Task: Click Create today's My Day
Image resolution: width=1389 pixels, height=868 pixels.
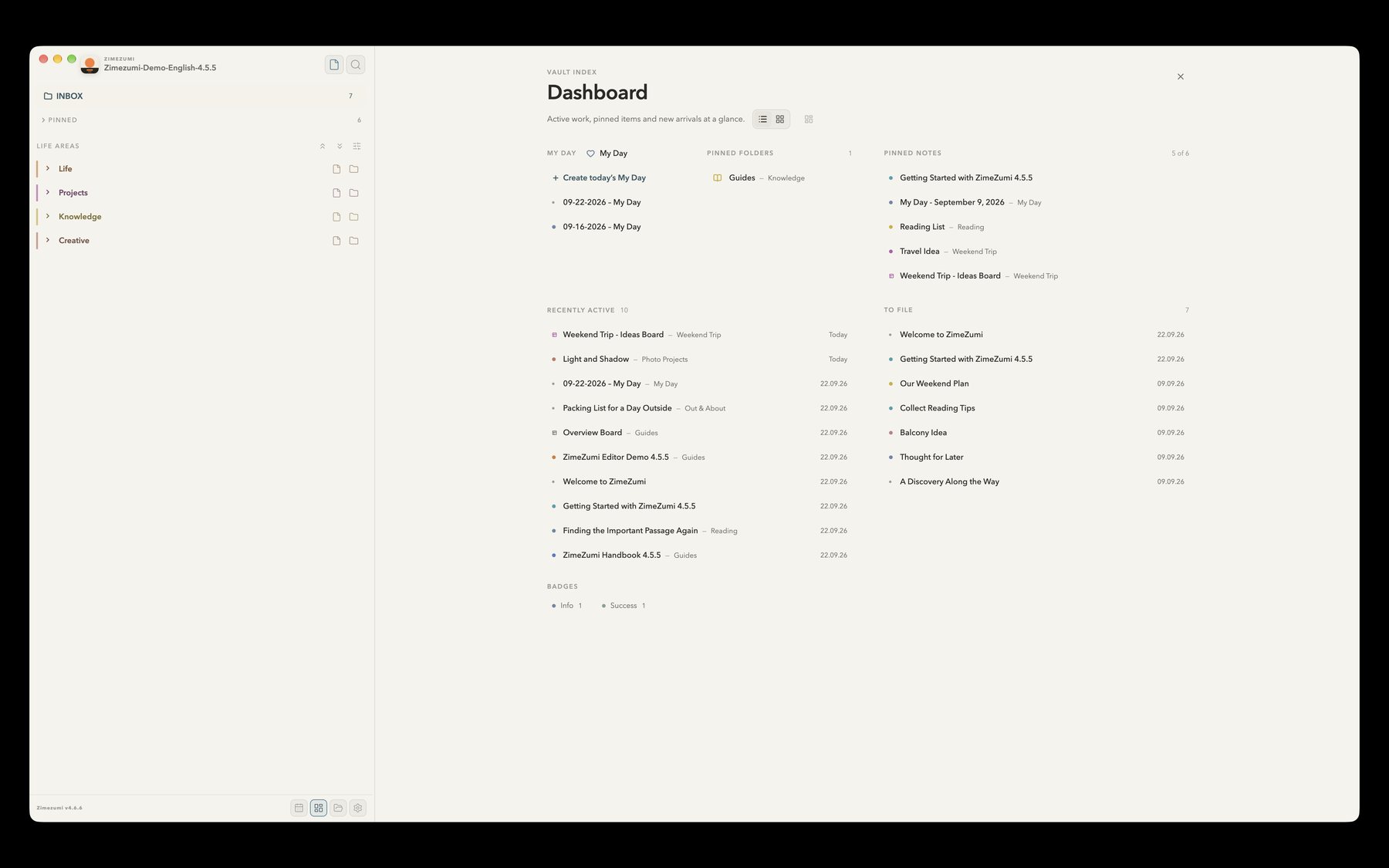Action: pyautogui.click(x=599, y=178)
